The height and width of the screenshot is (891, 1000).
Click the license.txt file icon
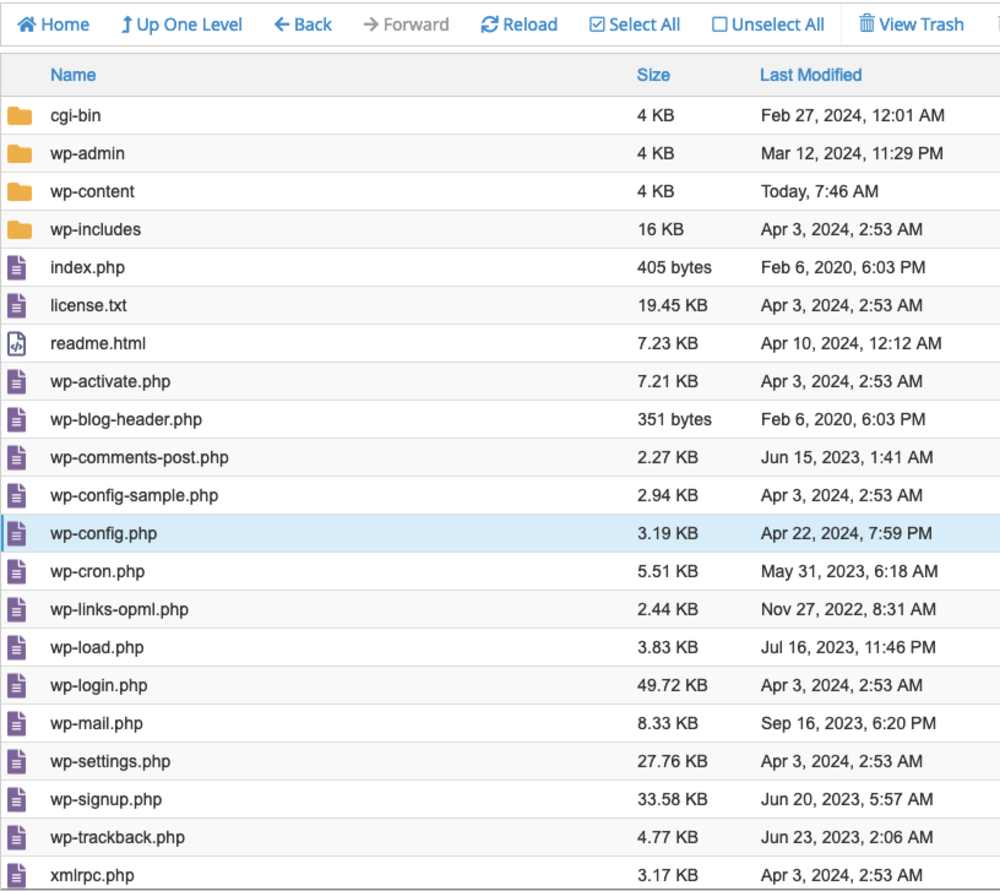click(17, 306)
